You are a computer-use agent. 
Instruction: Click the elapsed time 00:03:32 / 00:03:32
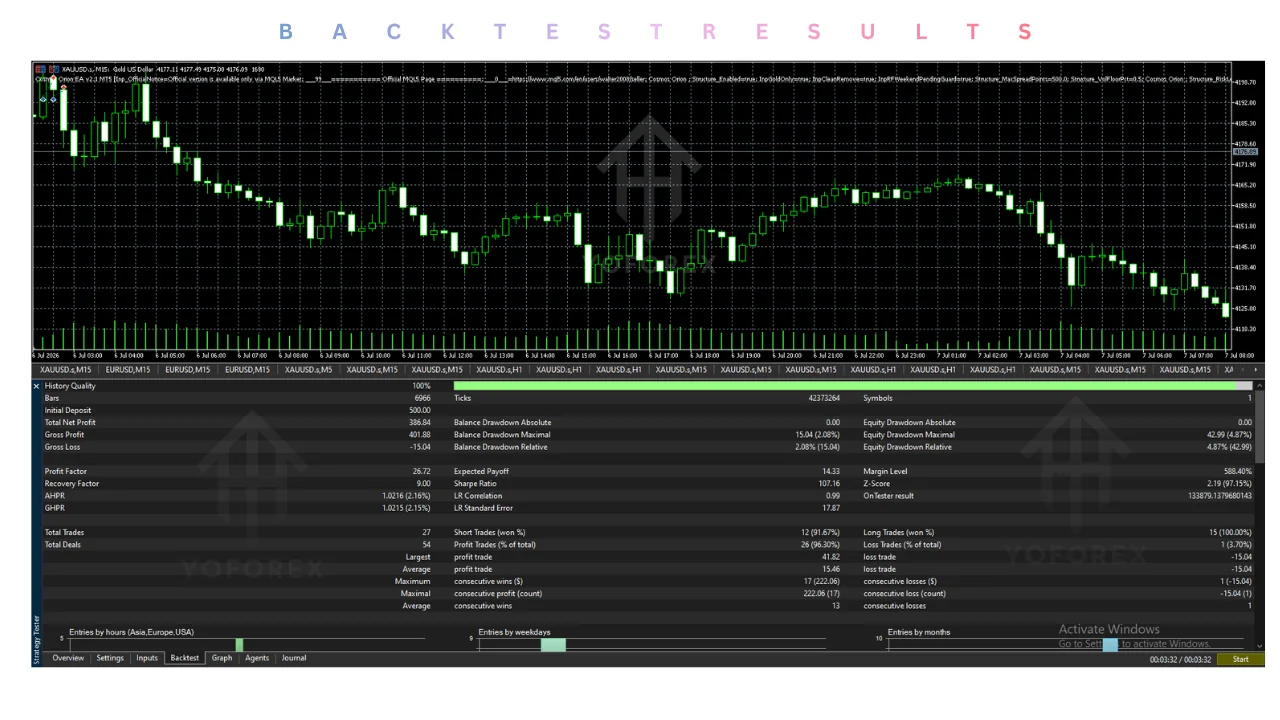(x=1180, y=660)
